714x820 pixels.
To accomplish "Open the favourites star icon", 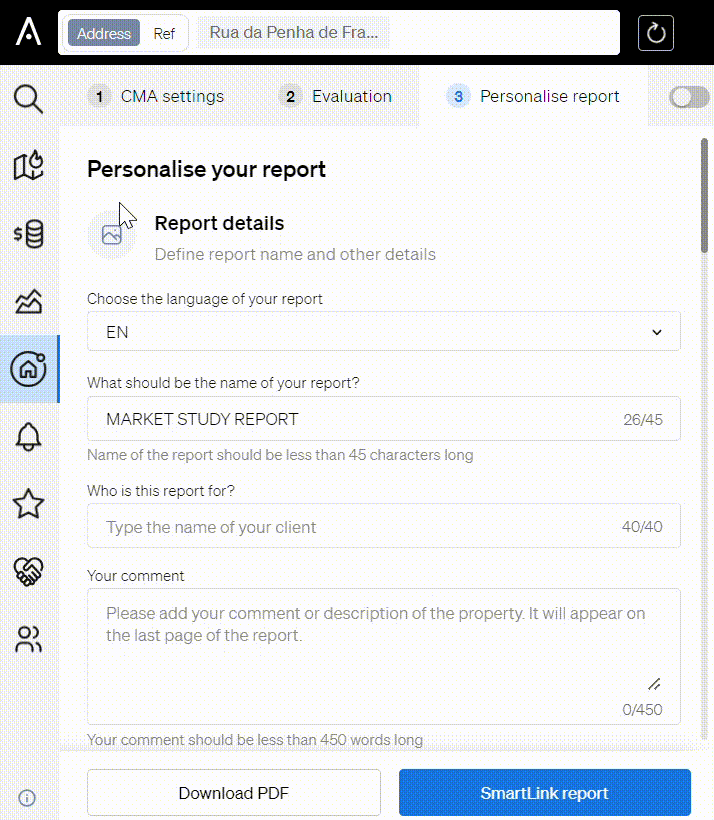I will coord(28,504).
